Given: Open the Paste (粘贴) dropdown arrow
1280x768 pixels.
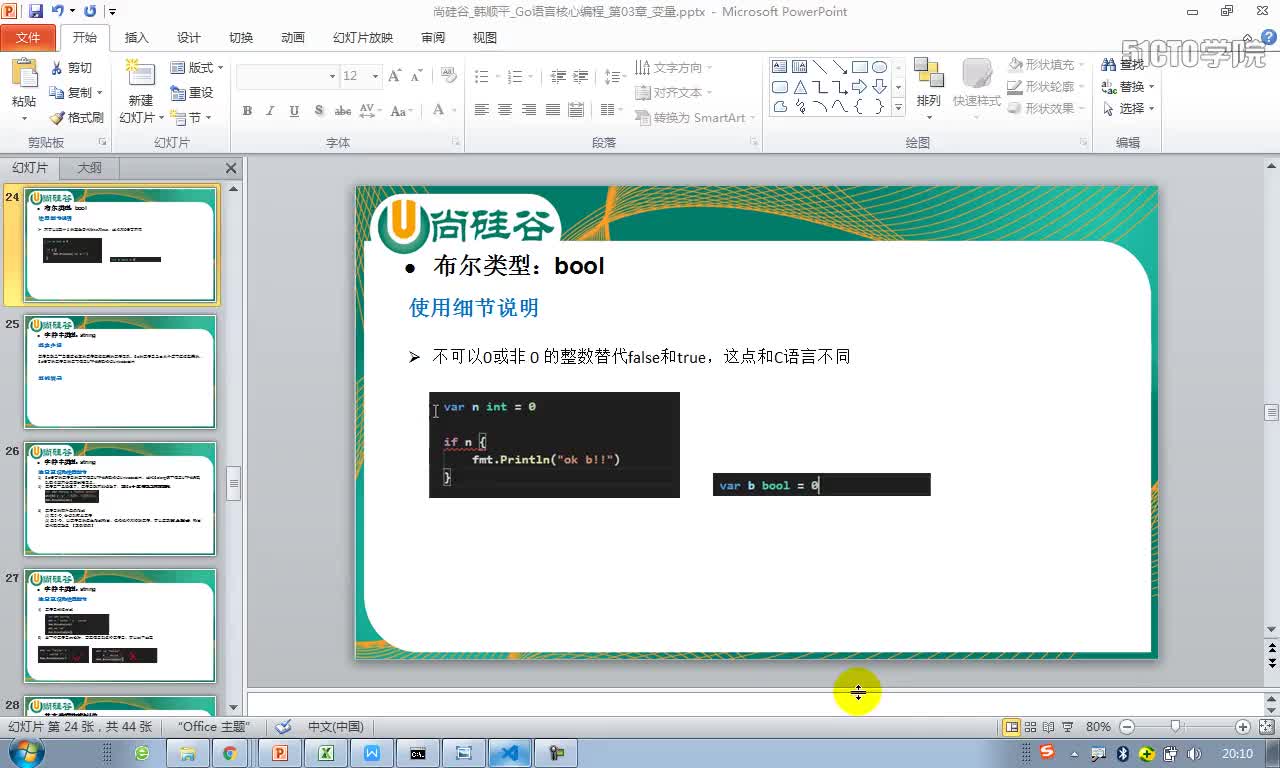Looking at the screenshot, I should tap(24, 118).
